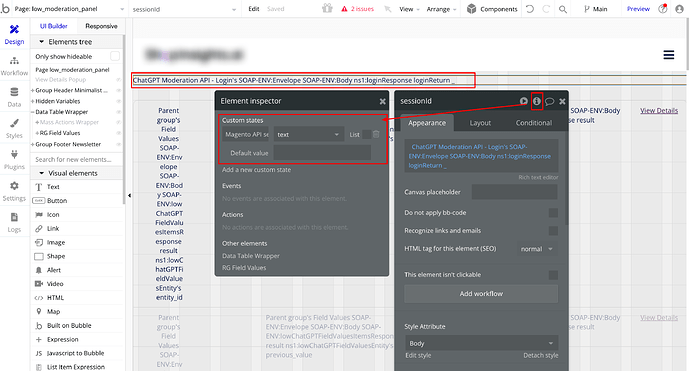Click the Add workflow button

pyautogui.click(x=481, y=294)
